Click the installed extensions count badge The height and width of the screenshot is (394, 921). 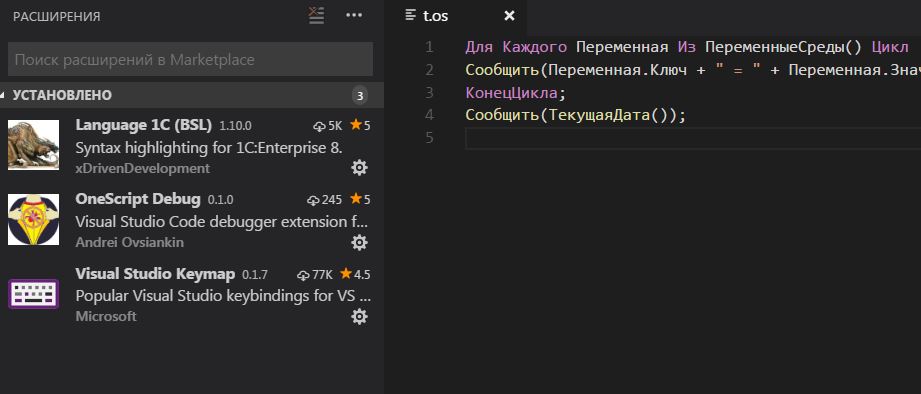click(360, 95)
